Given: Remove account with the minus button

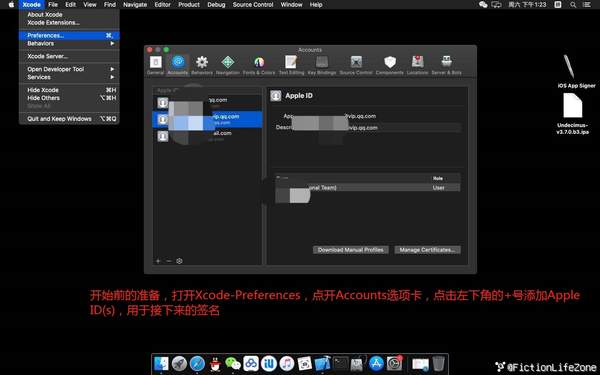Looking at the screenshot, I should [x=169, y=261].
